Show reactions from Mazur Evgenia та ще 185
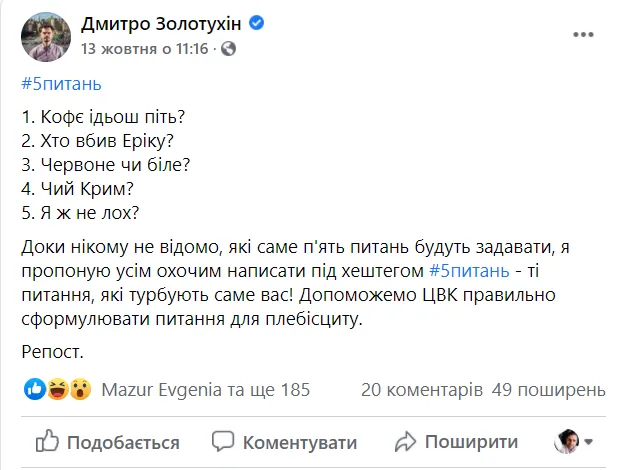 coord(206,388)
